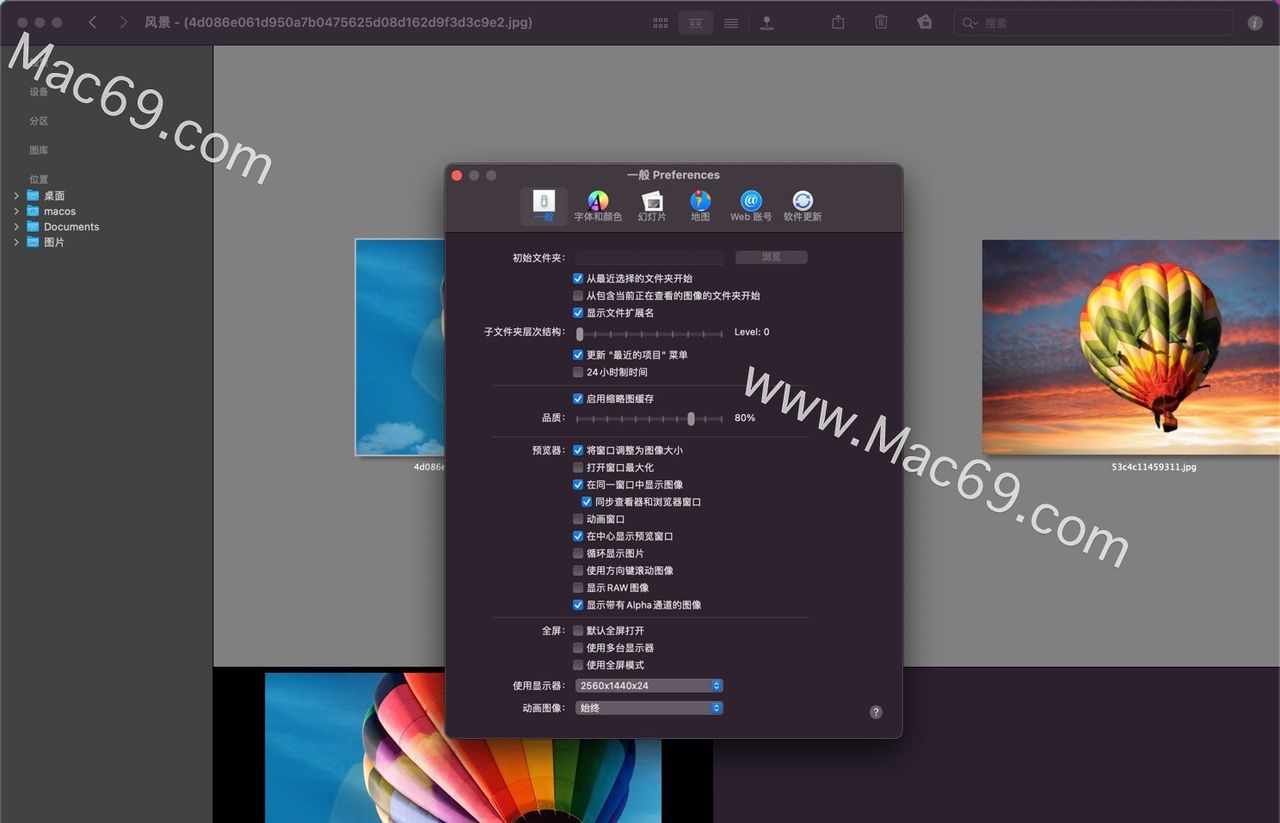This screenshot has height=823, width=1280.
Task: Click the 图库 sidebar section header
Action: coord(39,150)
